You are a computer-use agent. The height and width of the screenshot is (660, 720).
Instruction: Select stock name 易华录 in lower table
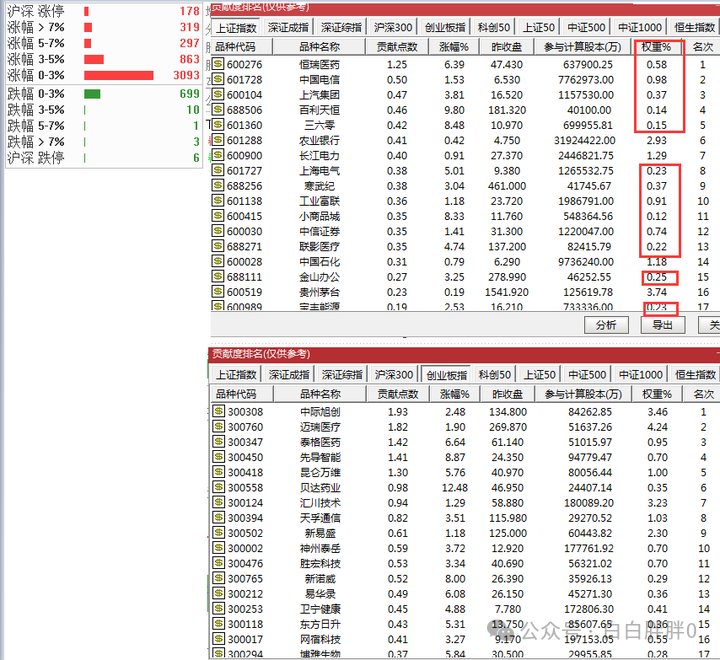[x=320, y=594]
